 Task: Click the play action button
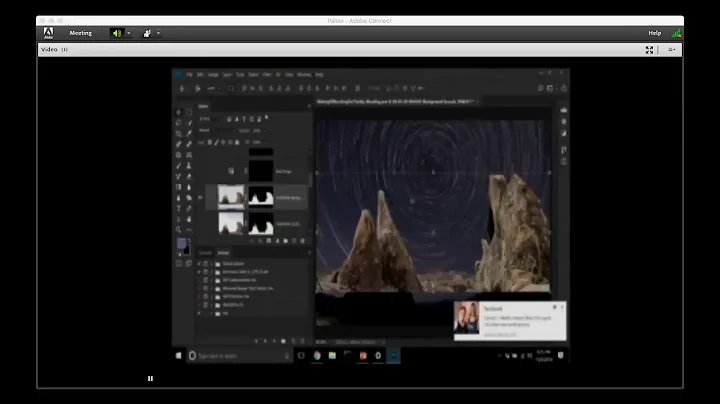[274, 341]
